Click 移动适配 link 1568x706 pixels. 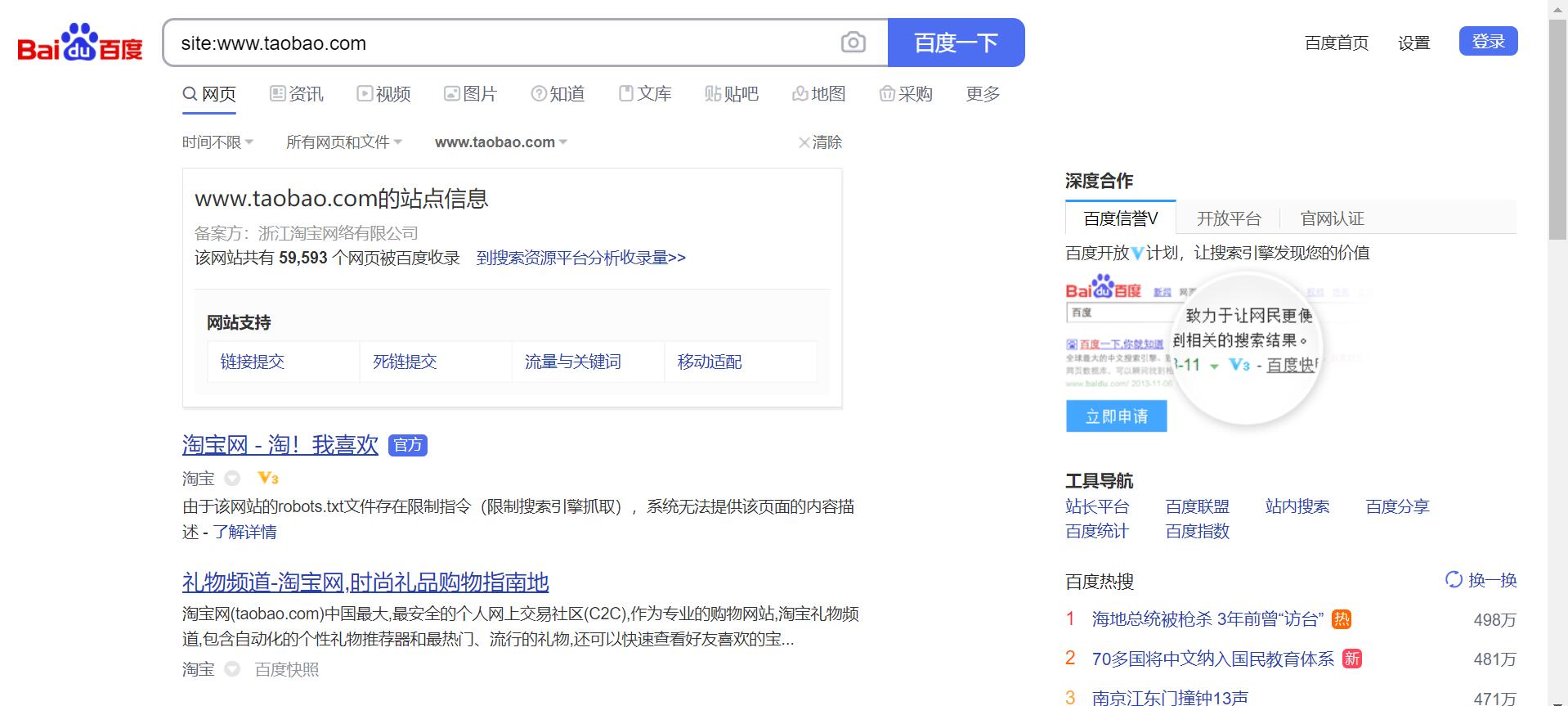point(710,362)
